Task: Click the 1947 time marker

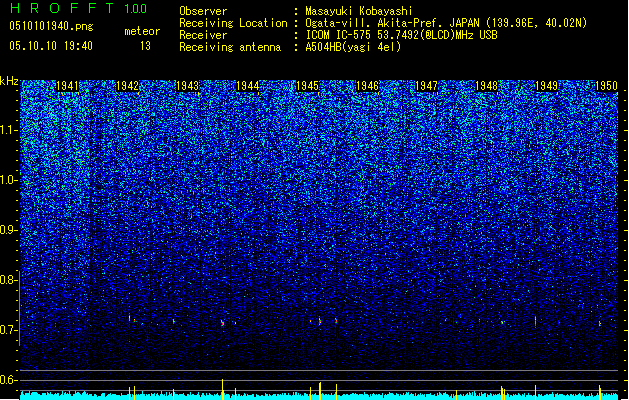Action: 426,86
